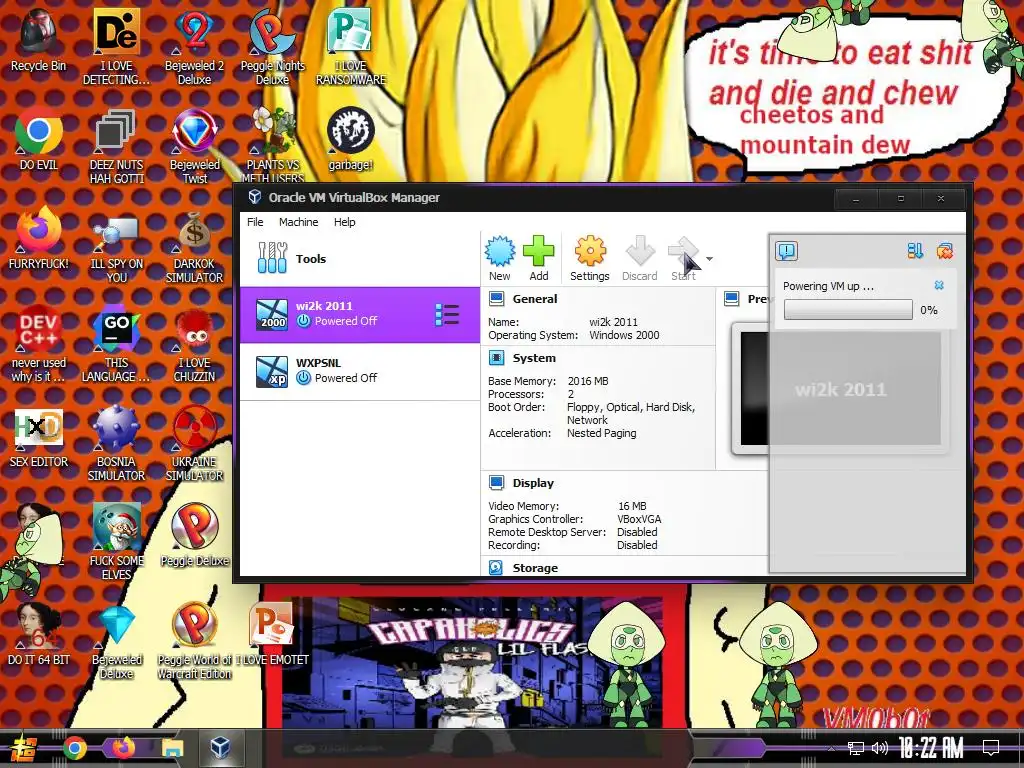1024x768 pixels.
Task: Open I LOVE CHUZZIN desktop icon
Action: (194, 343)
